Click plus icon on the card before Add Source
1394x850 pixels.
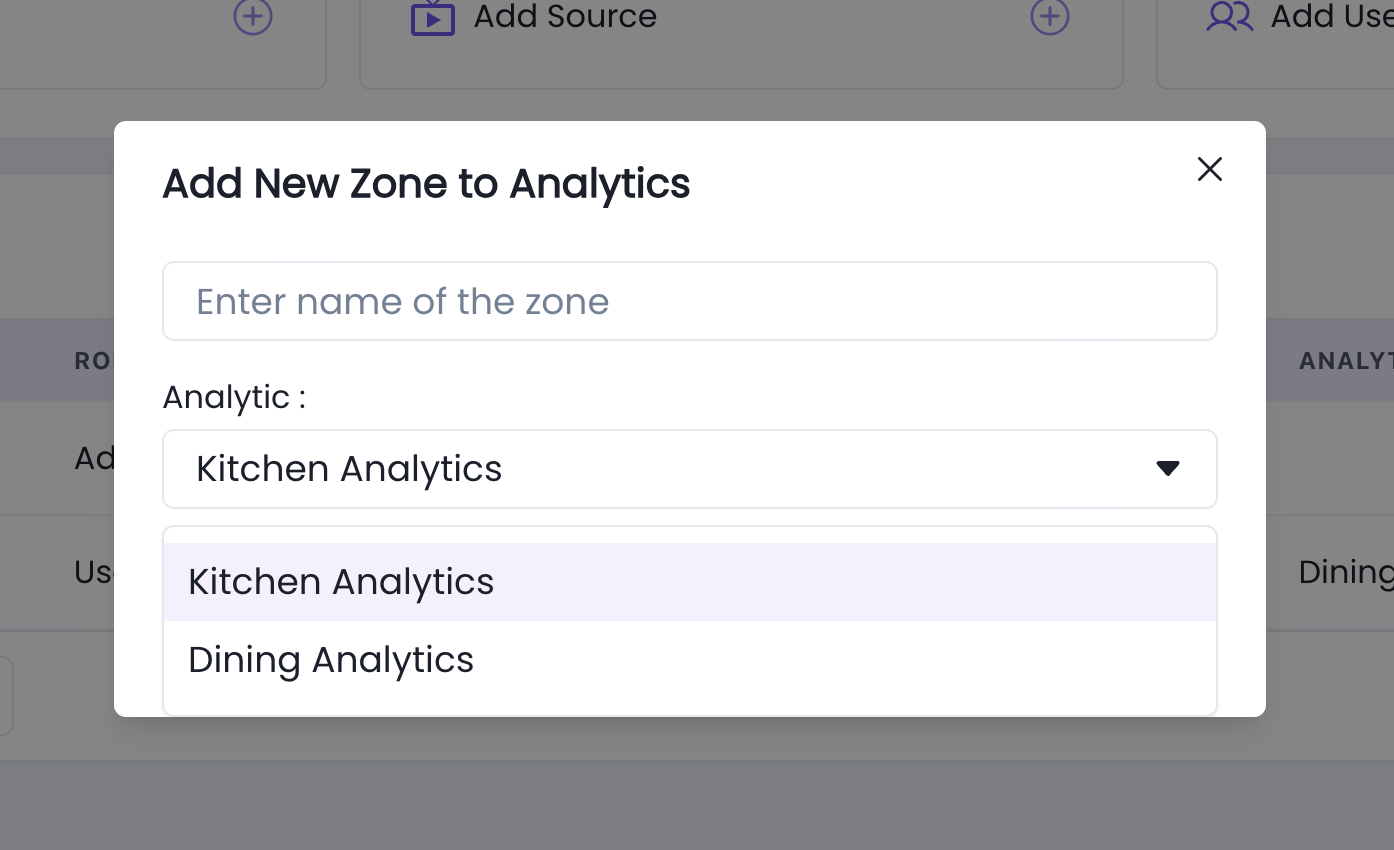pyautogui.click(x=253, y=16)
